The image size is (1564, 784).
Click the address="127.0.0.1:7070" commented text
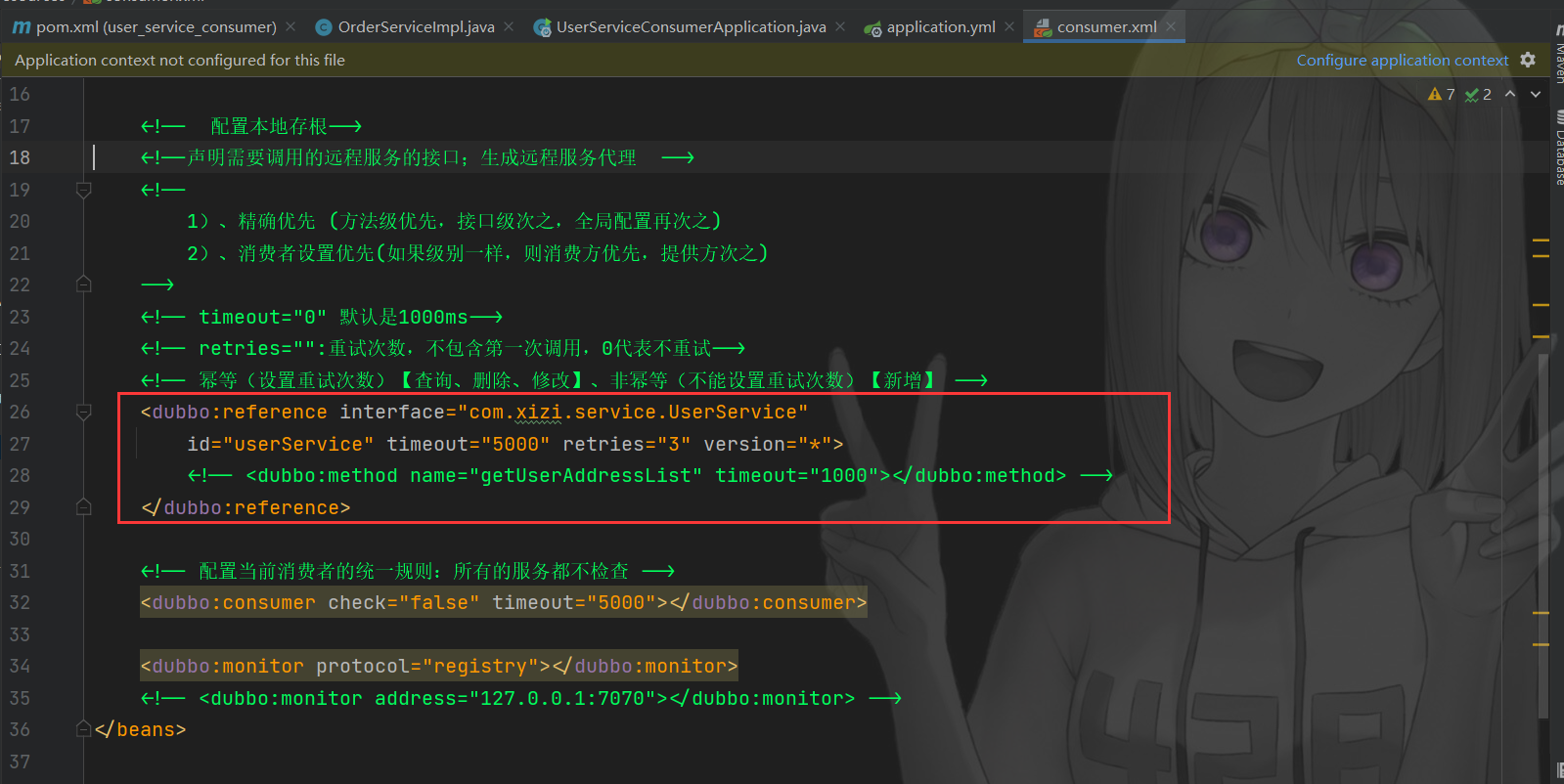pyautogui.click(x=515, y=699)
